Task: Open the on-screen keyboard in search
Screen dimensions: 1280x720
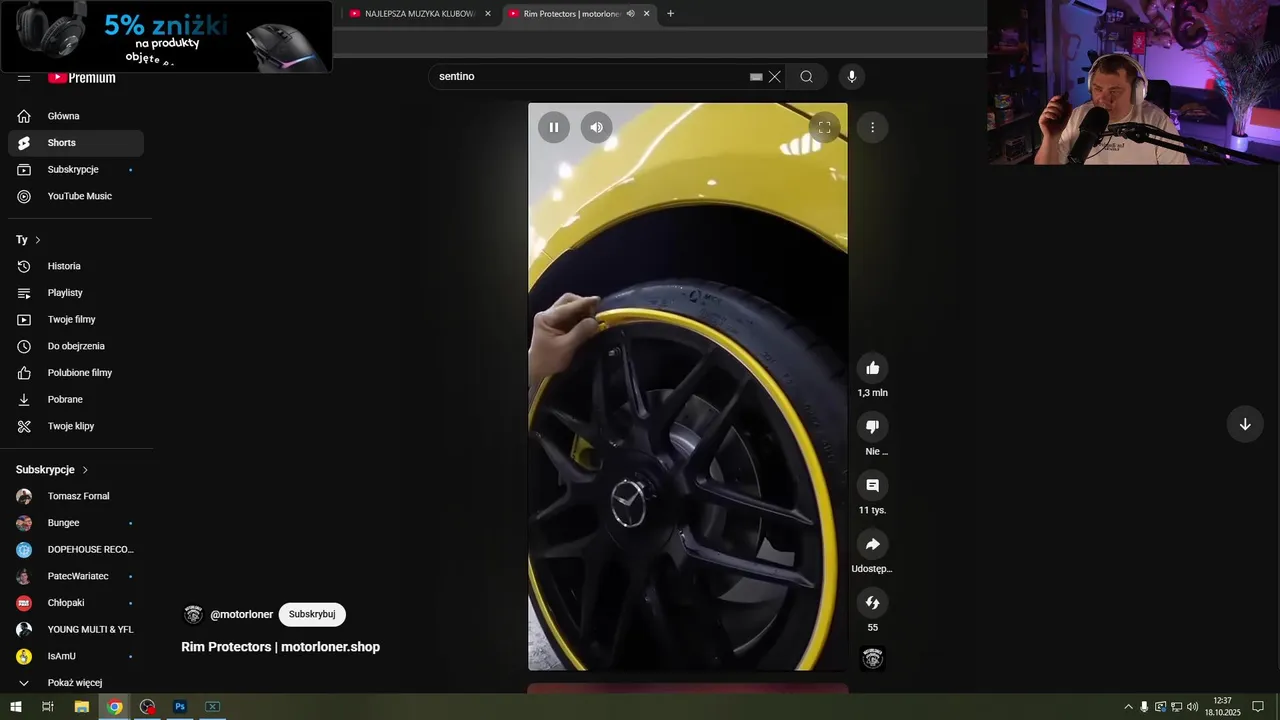Action: (756, 77)
